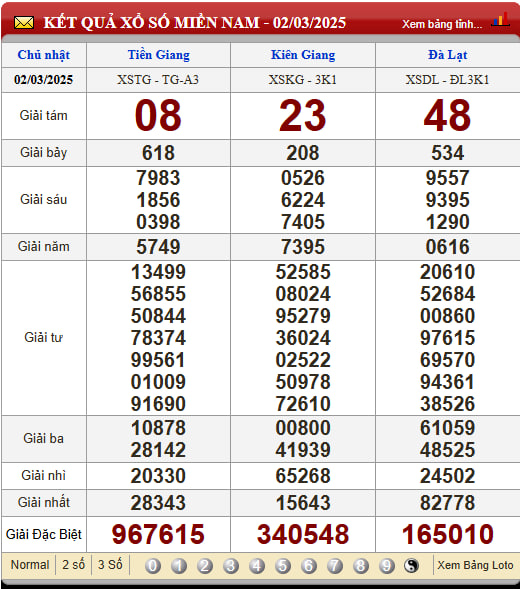Image resolution: width=520 pixels, height=589 pixels.
Task: Filter loto by digit 0 ball
Action: coord(153,566)
